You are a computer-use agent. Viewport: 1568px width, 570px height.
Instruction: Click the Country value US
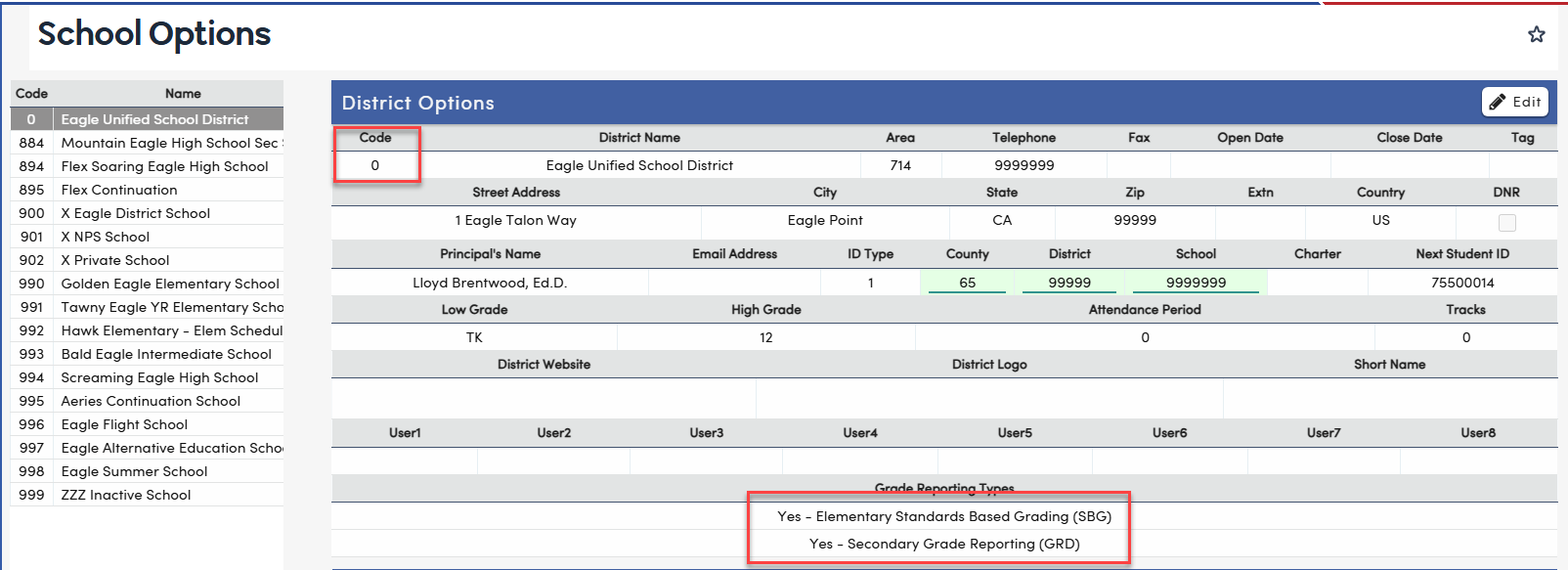click(x=1380, y=220)
